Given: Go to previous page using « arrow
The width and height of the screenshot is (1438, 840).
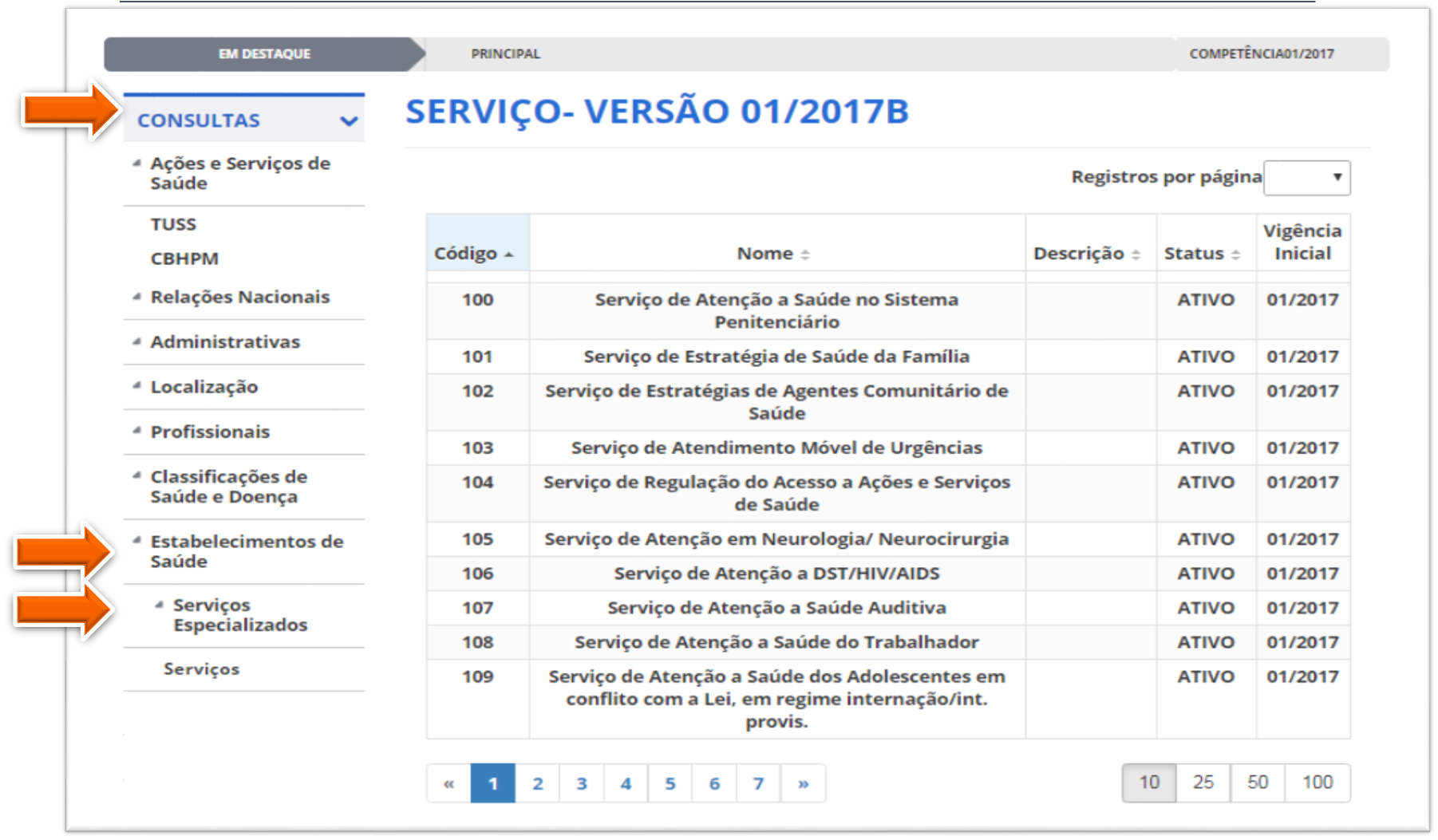Looking at the screenshot, I should coord(448,783).
